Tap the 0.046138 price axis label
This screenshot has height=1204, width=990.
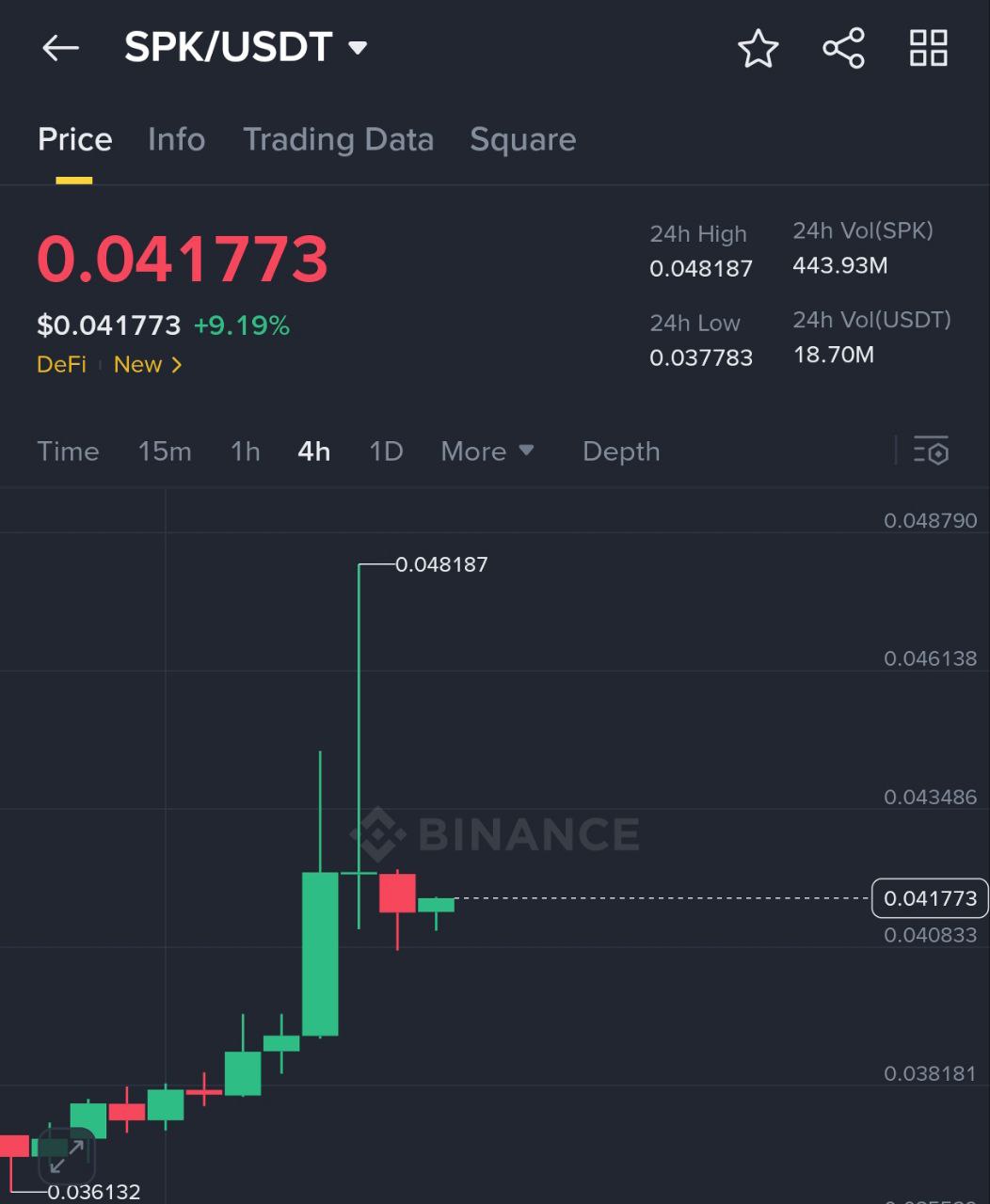(931, 658)
